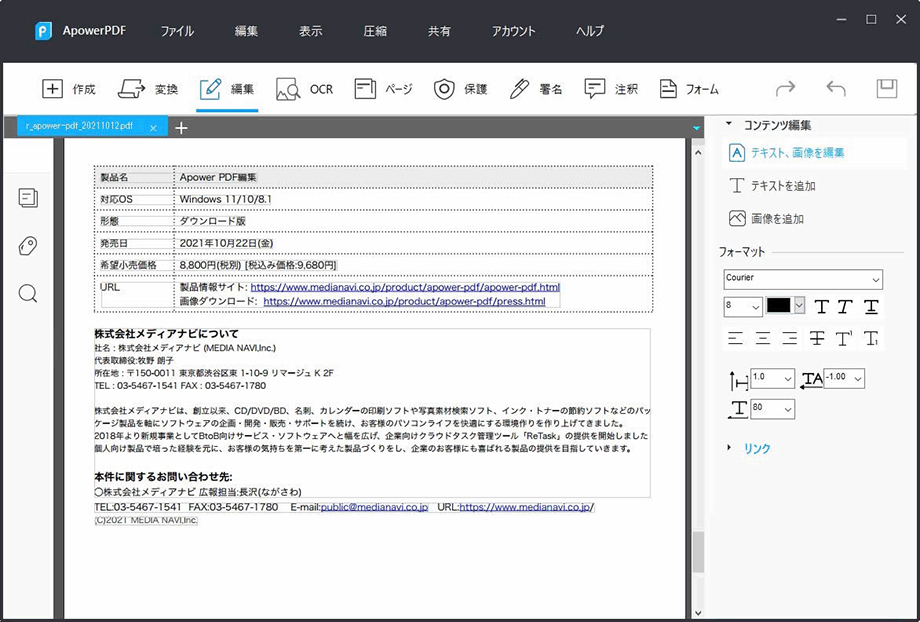Select the 署名 (signature) pen tool
The image size is (920, 622).
click(x=535, y=89)
